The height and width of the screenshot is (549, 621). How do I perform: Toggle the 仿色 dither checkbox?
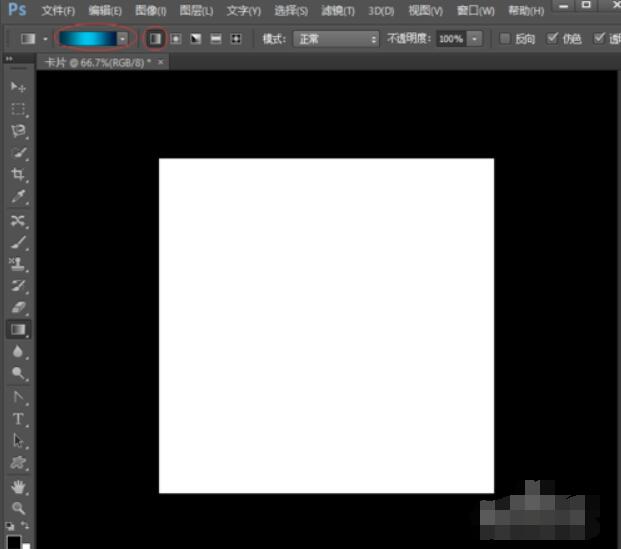[552, 38]
